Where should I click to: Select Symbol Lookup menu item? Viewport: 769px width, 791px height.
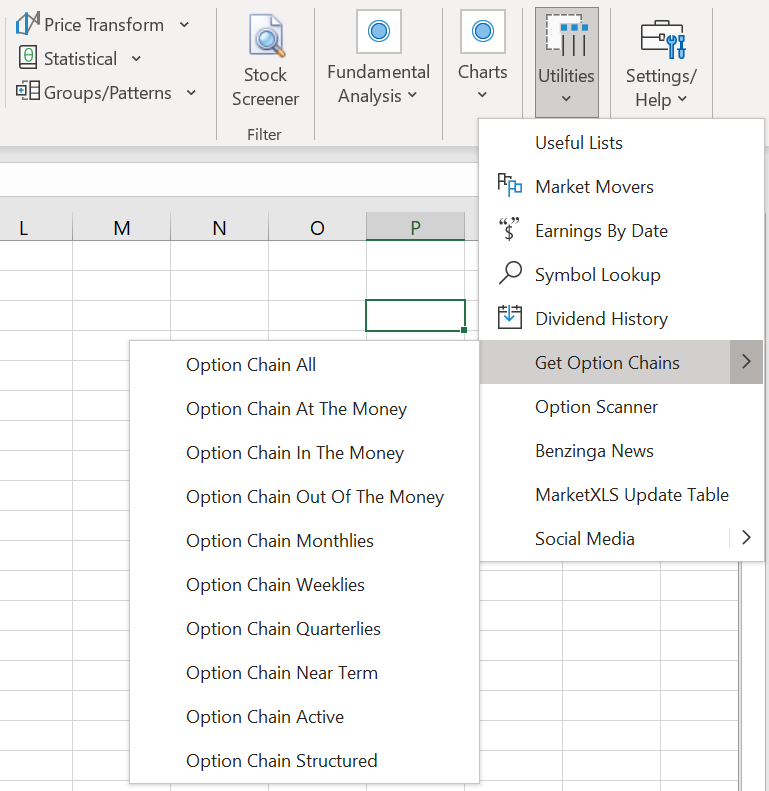pos(622,274)
